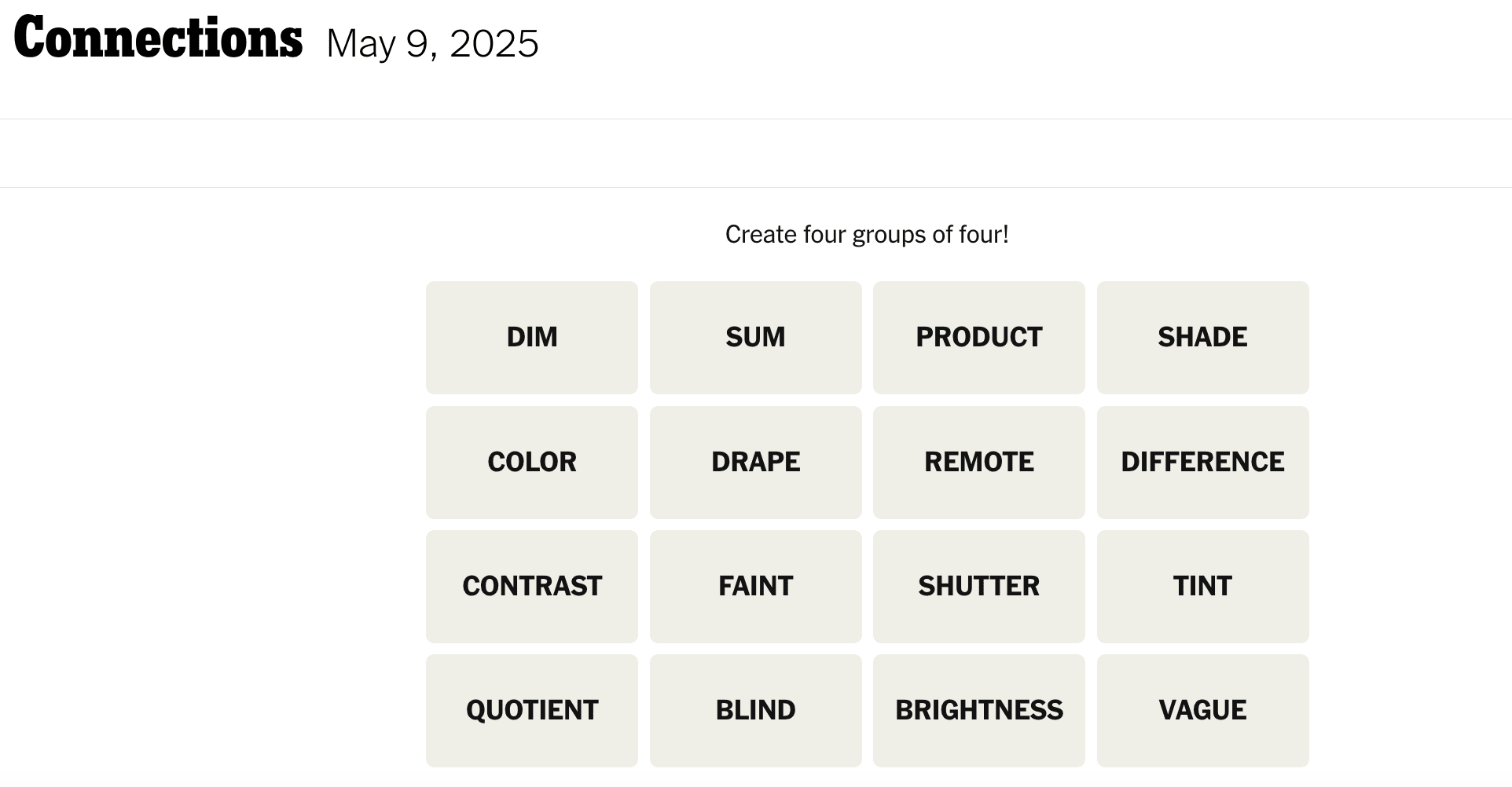
Task: Select the CONTRAST tile
Action: pyautogui.click(x=532, y=586)
